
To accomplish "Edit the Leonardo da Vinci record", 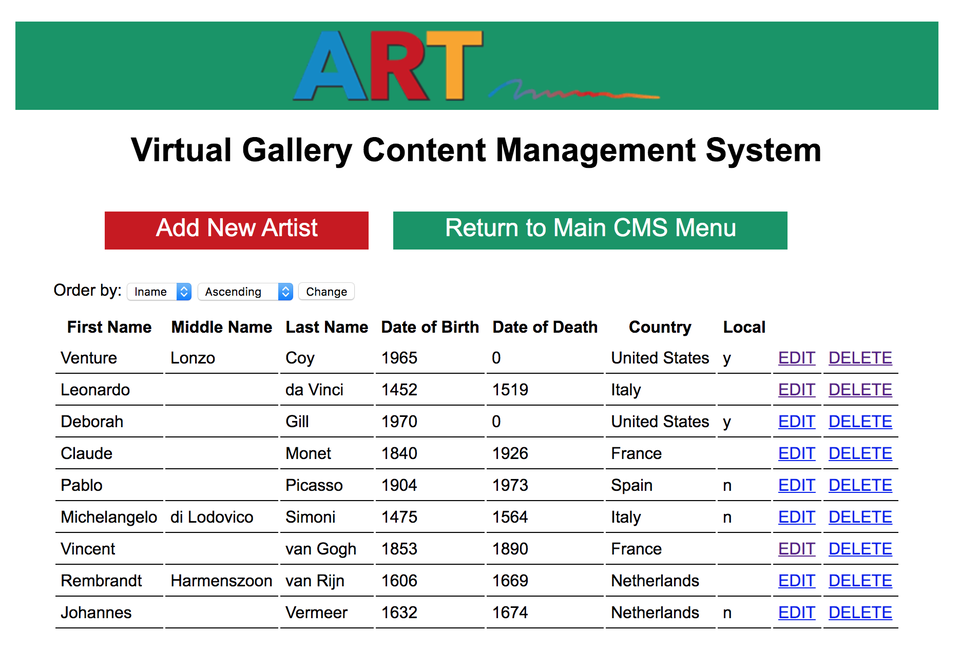I will click(796, 389).
